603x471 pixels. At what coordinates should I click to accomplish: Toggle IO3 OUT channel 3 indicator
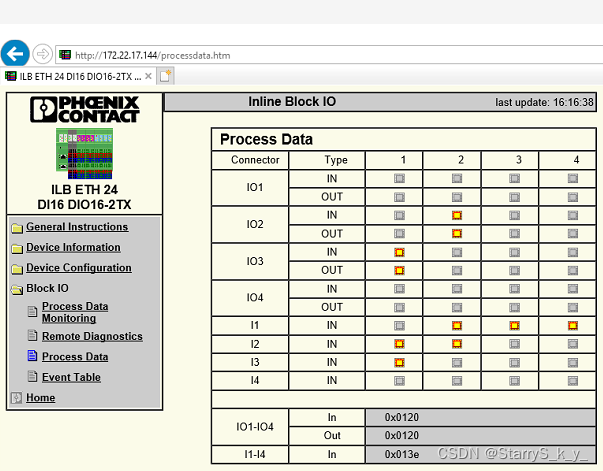pyautogui.click(x=515, y=270)
